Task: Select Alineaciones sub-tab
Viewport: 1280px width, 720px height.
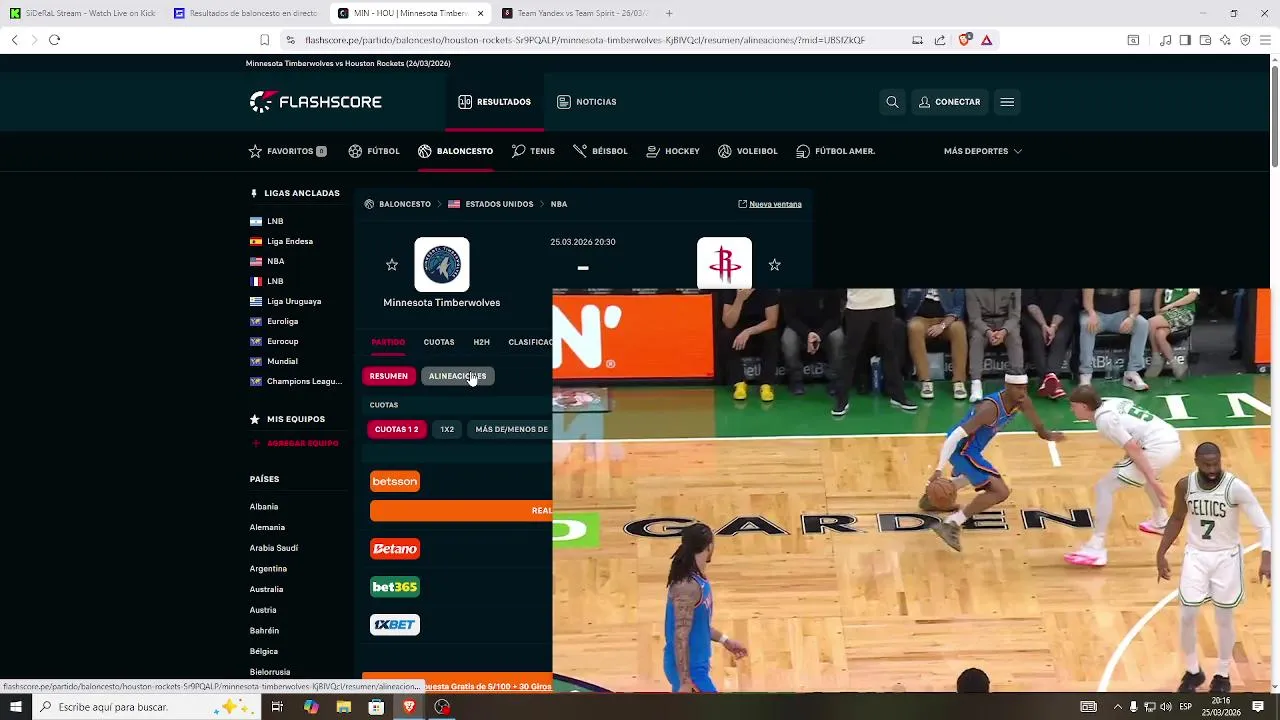Action: coord(457,376)
